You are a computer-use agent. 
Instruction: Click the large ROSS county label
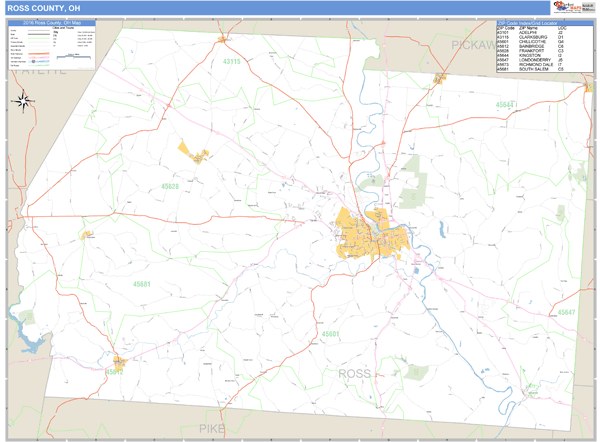pos(355,373)
